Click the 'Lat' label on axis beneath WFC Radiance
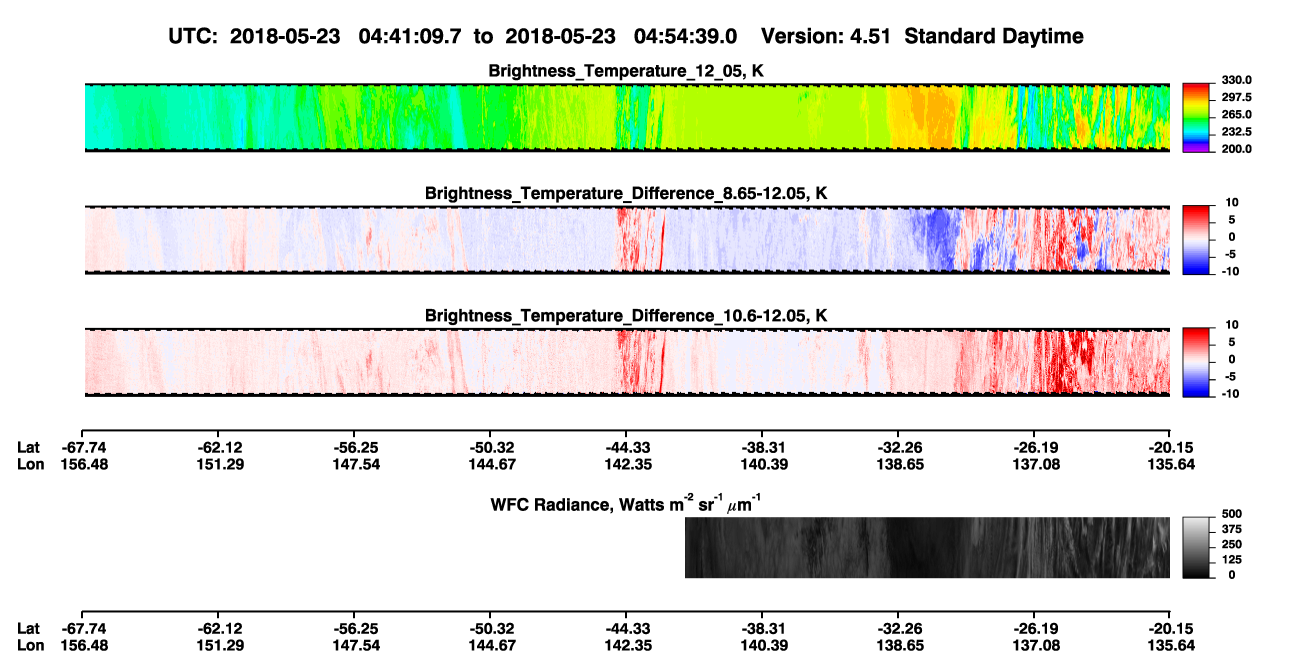The height and width of the screenshot is (667, 1300). 29,628
